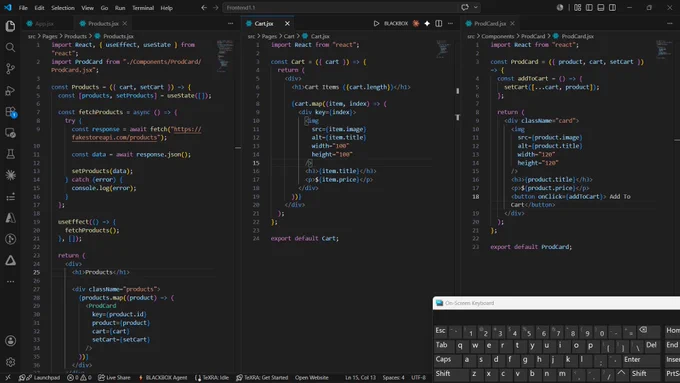Screen dimensions: 680x383
Task: Switch to the Products.jsx tab
Action: click(x=103, y=23)
